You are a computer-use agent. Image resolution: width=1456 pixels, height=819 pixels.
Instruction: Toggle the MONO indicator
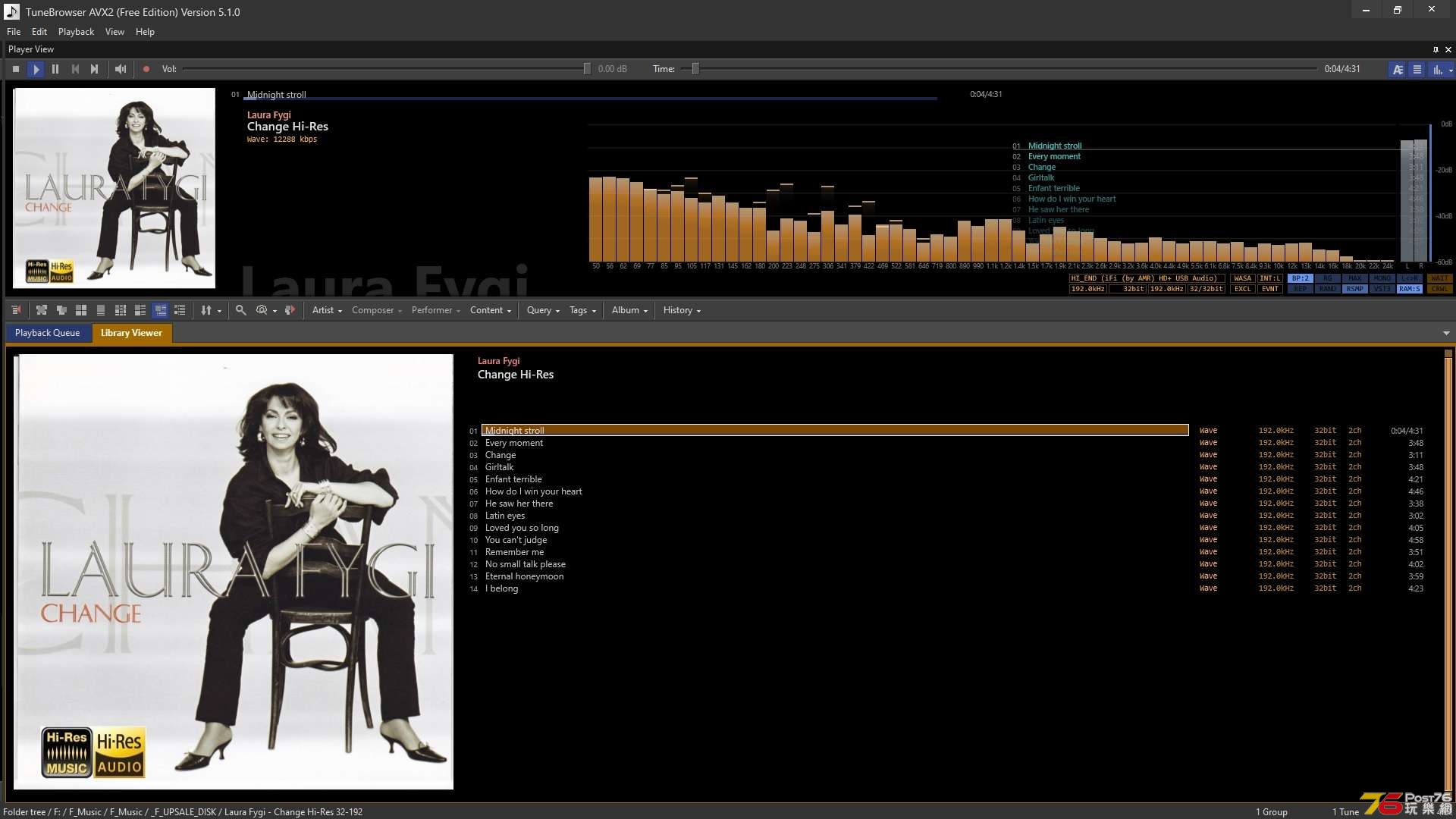tap(1382, 278)
